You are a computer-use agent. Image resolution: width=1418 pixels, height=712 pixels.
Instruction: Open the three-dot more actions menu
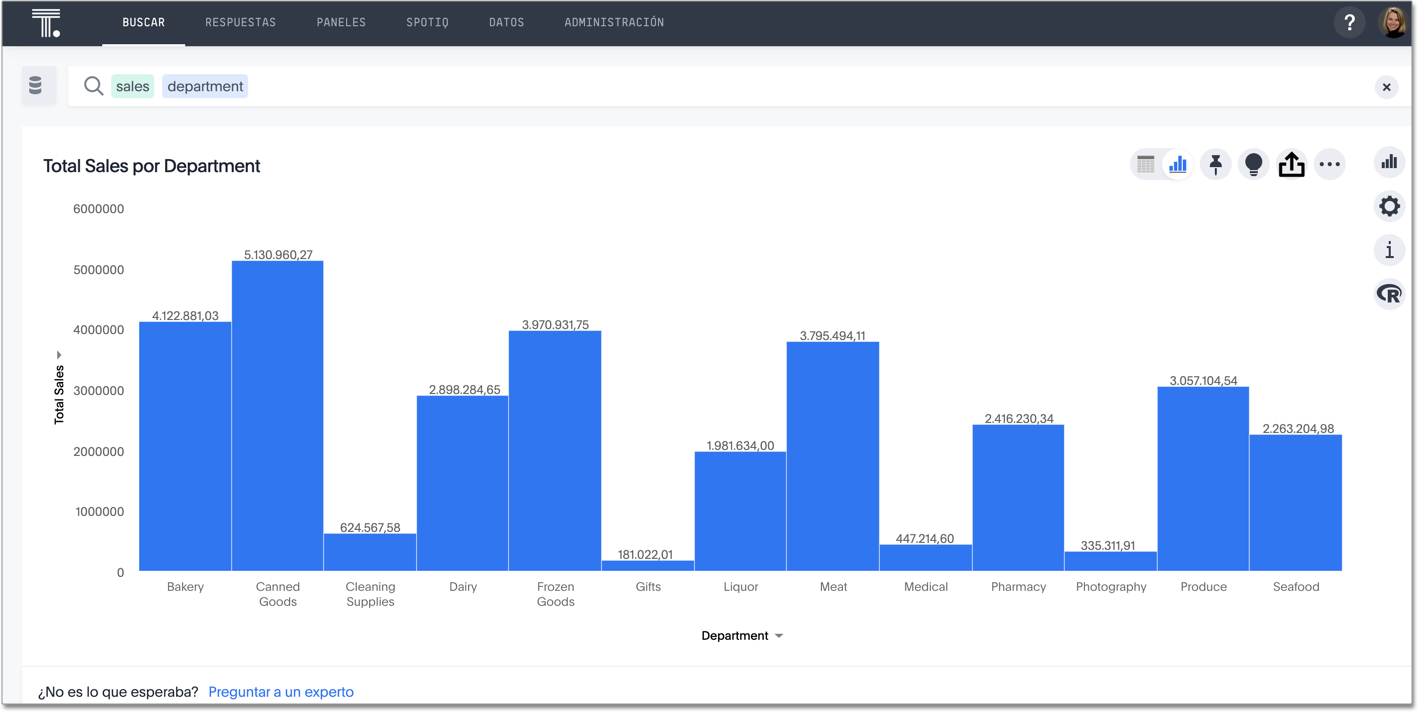coord(1329,164)
